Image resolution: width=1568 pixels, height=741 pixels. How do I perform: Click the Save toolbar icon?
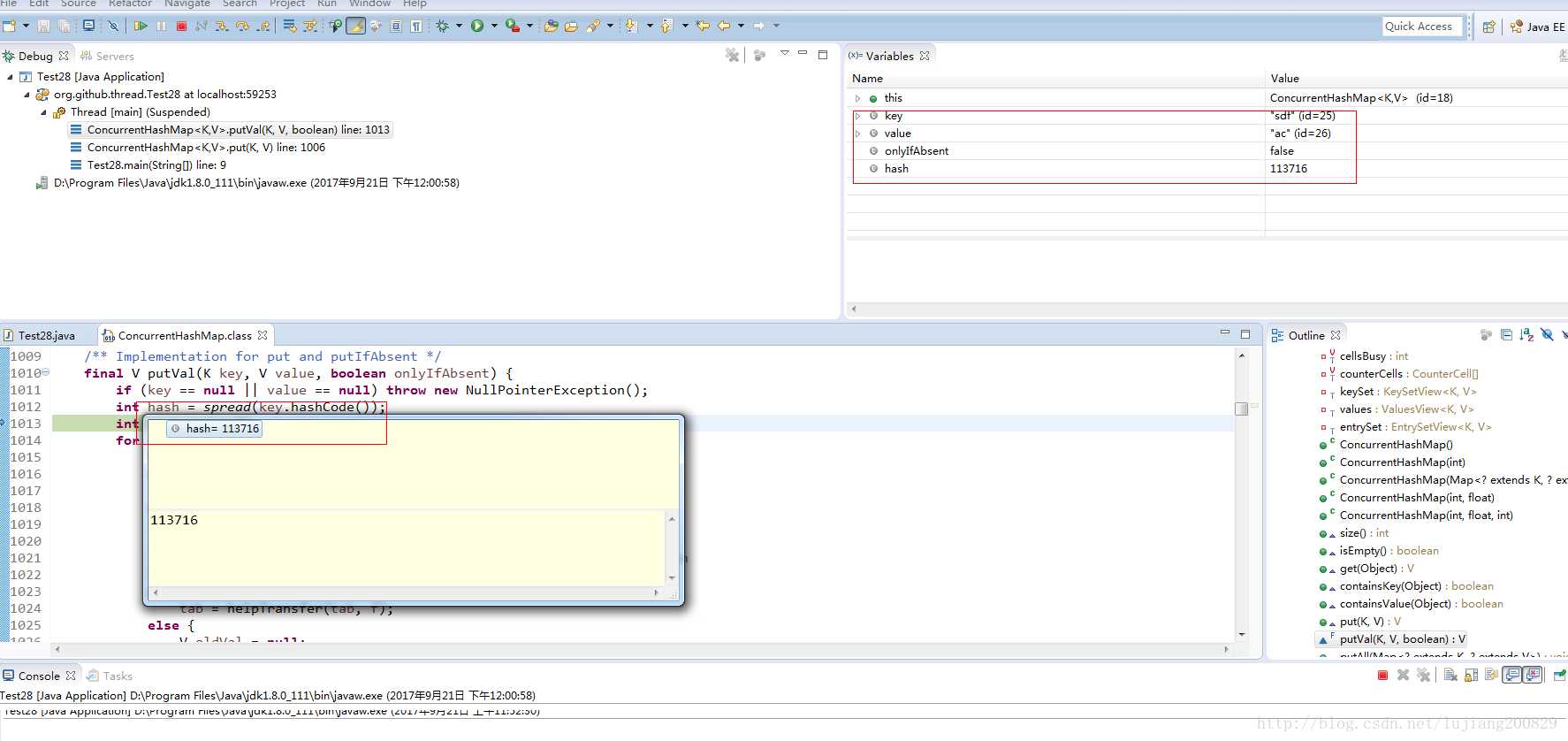click(x=43, y=26)
